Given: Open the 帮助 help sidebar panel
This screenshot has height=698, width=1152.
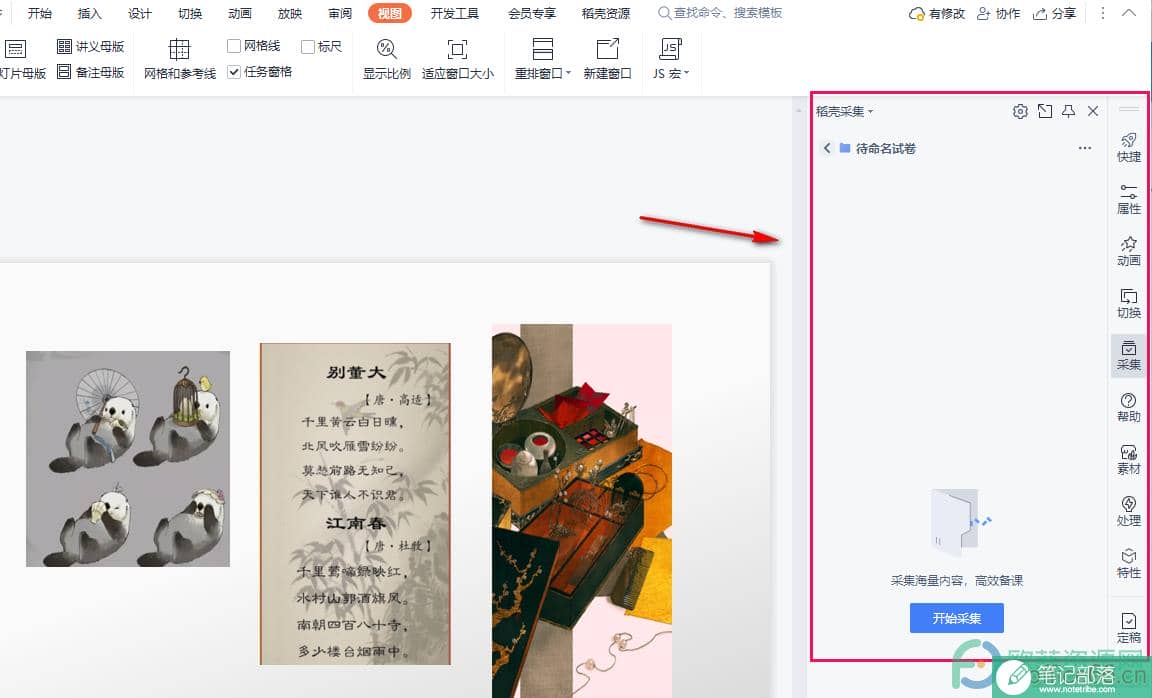Looking at the screenshot, I should [x=1128, y=408].
